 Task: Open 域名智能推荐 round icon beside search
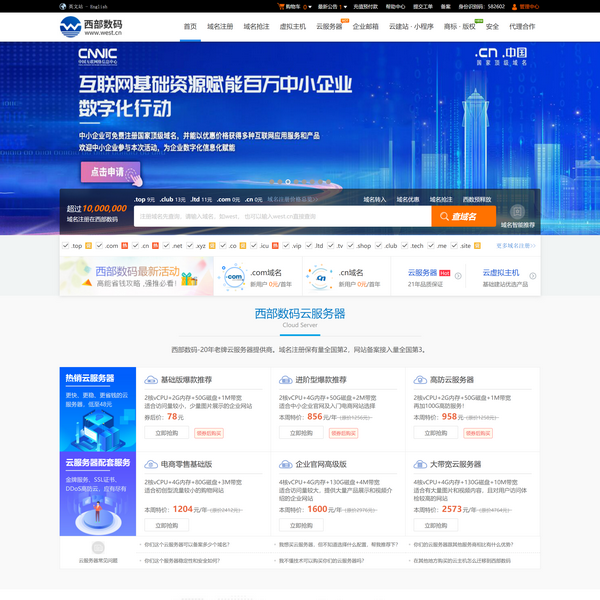(x=518, y=212)
